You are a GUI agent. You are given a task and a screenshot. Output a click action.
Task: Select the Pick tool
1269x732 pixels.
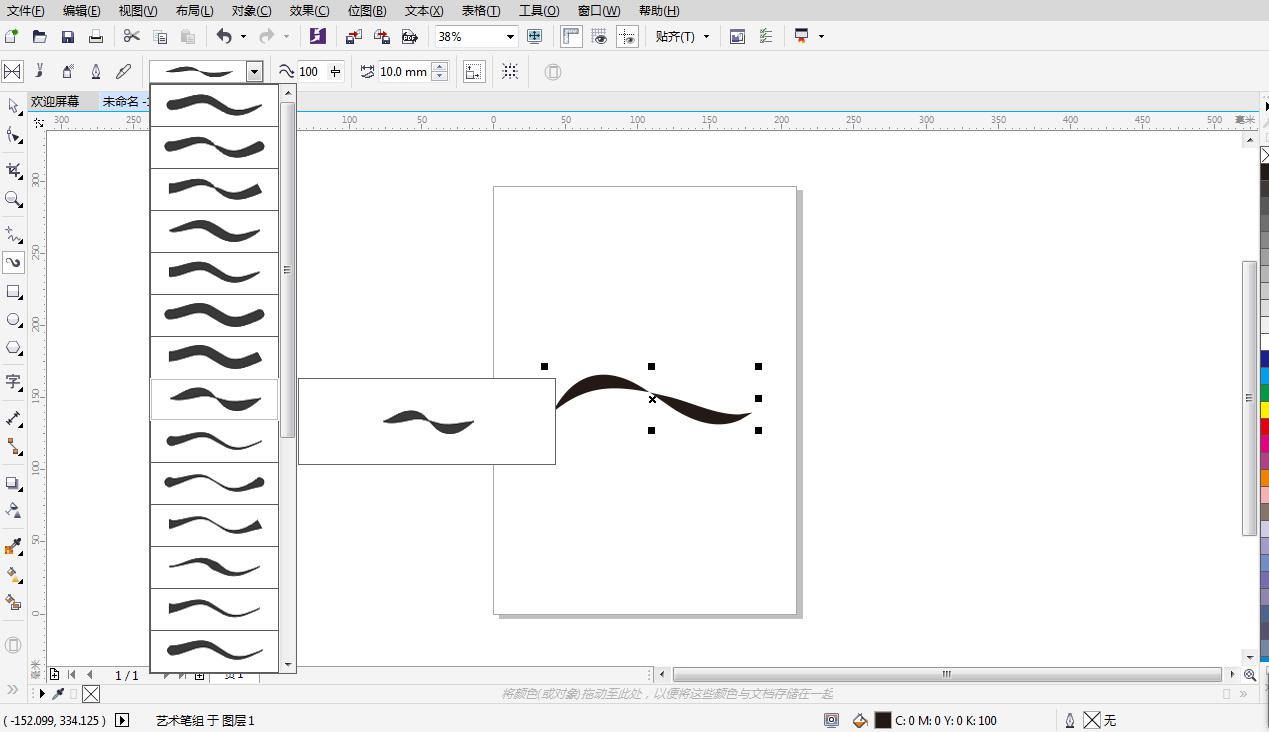pos(13,106)
